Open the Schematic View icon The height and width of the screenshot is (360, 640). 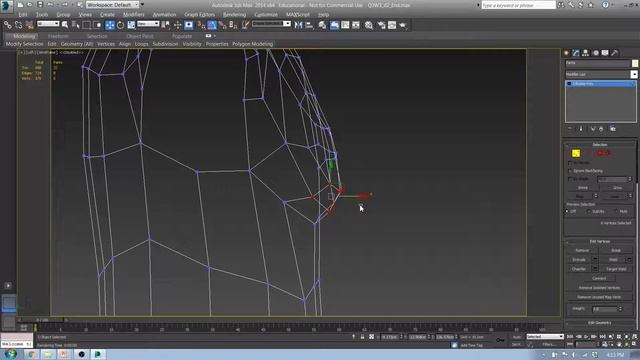(x=356, y=25)
